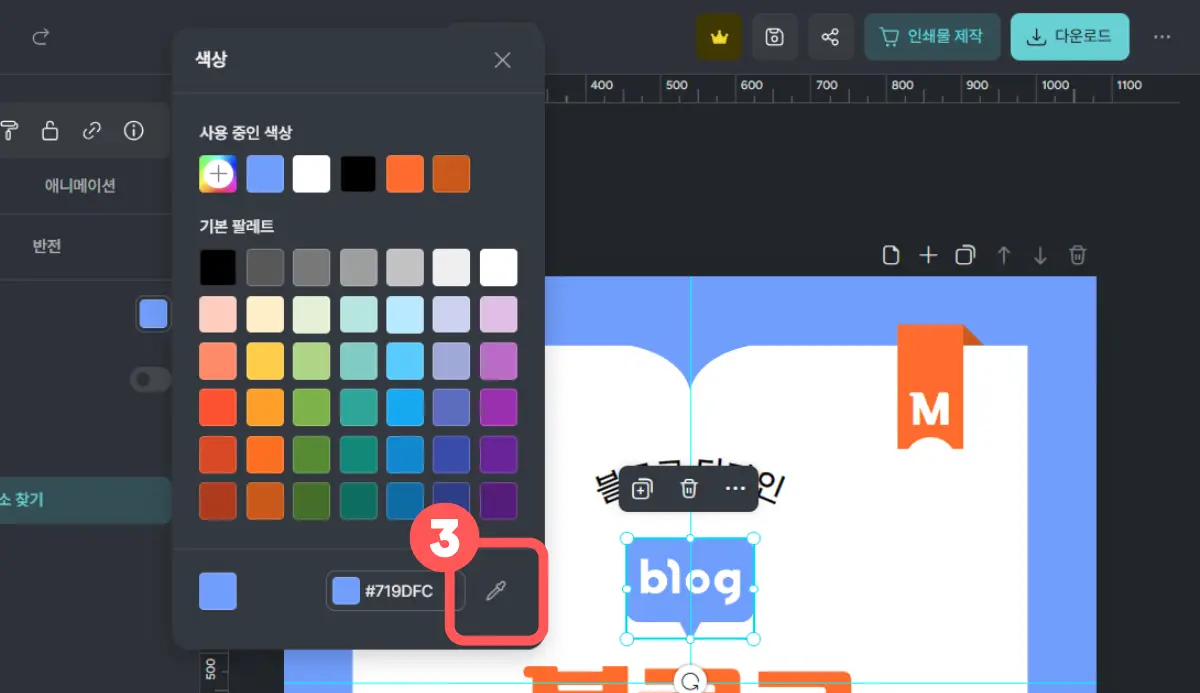Duplicate the selected element from floating toolbar

click(642, 488)
